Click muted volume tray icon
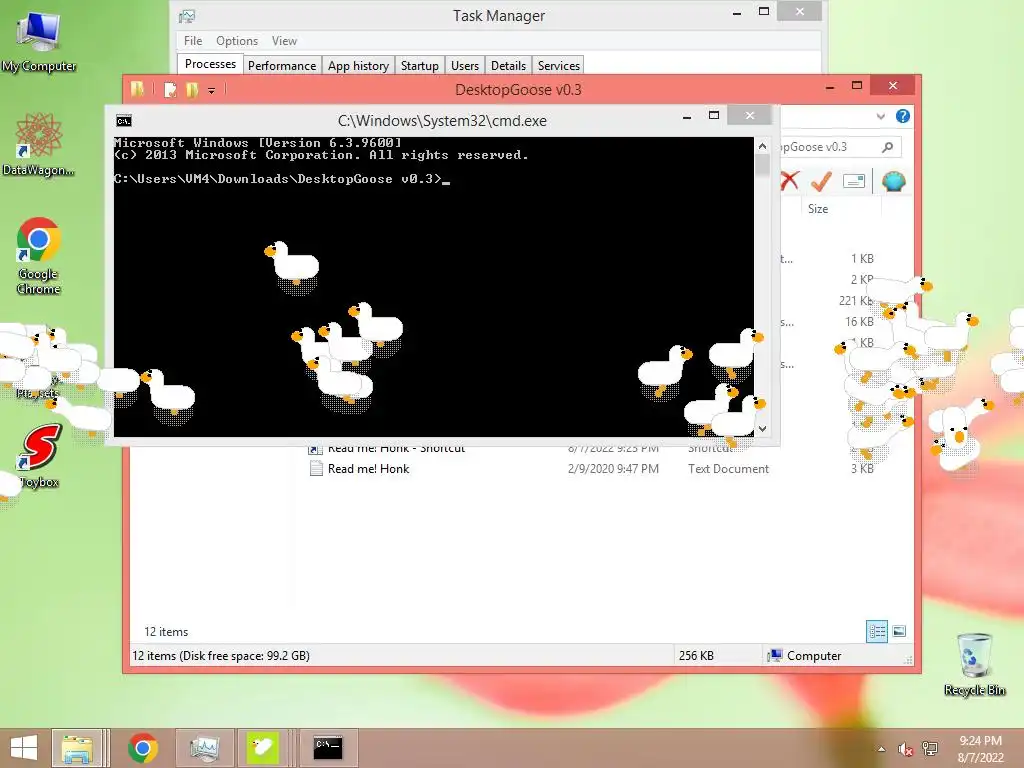1024x768 pixels. tap(905, 749)
